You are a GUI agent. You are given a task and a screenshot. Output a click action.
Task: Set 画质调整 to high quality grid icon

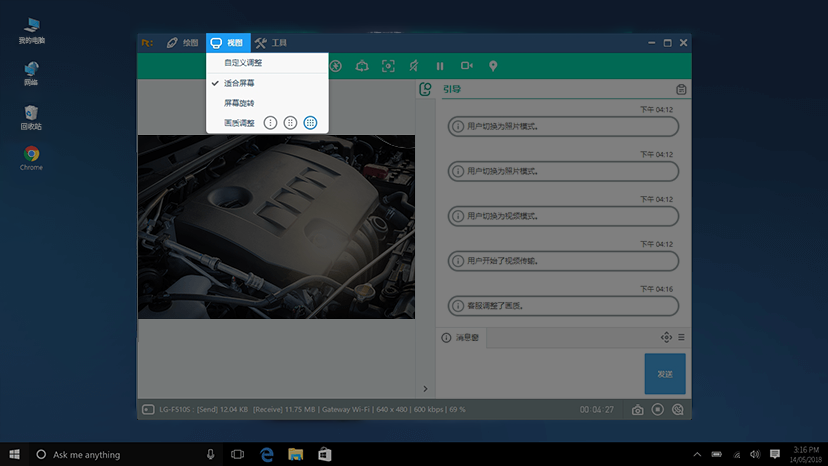tap(310, 123)
